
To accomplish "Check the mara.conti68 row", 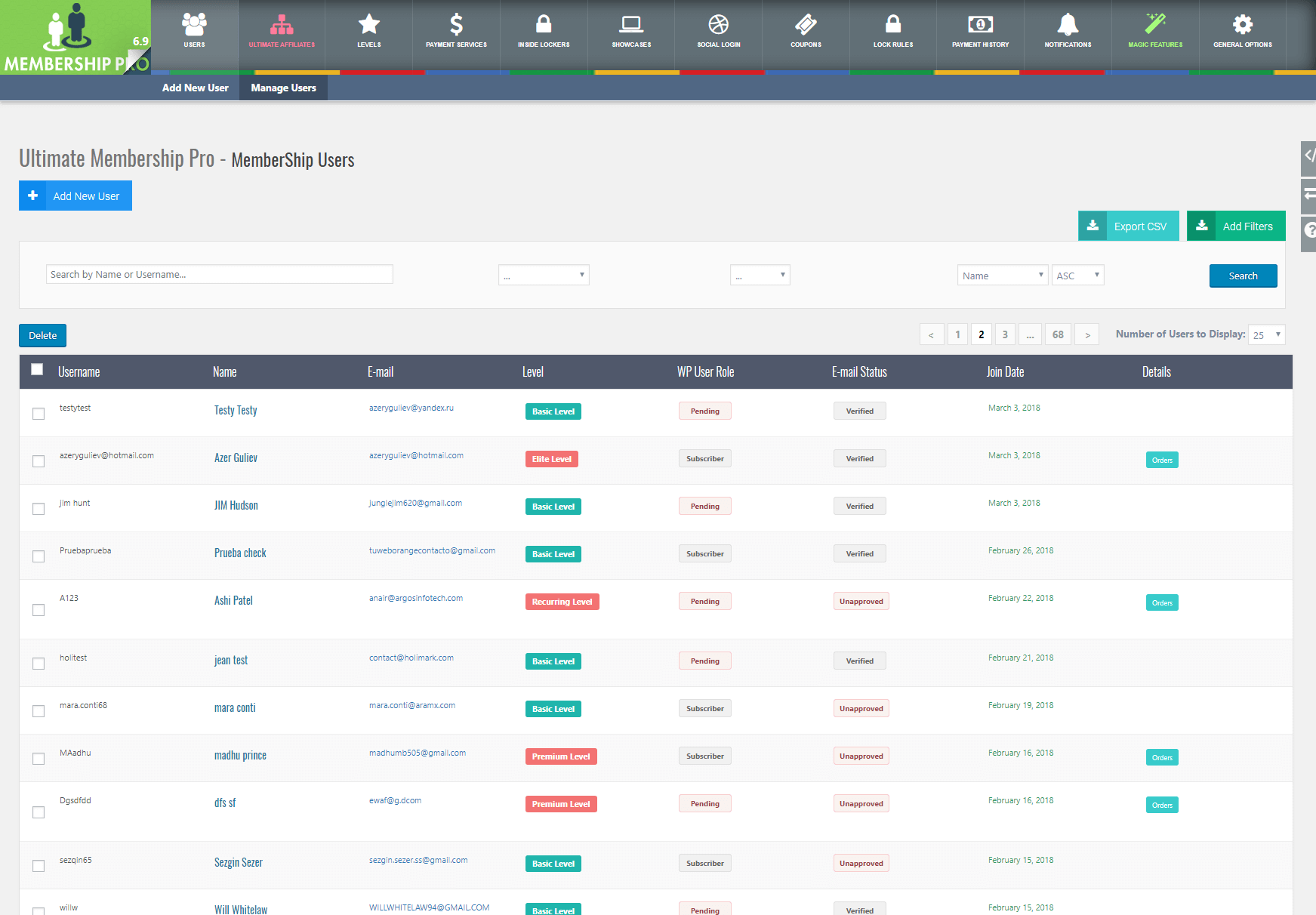I will pyautogui.click(x=39, y=711).
